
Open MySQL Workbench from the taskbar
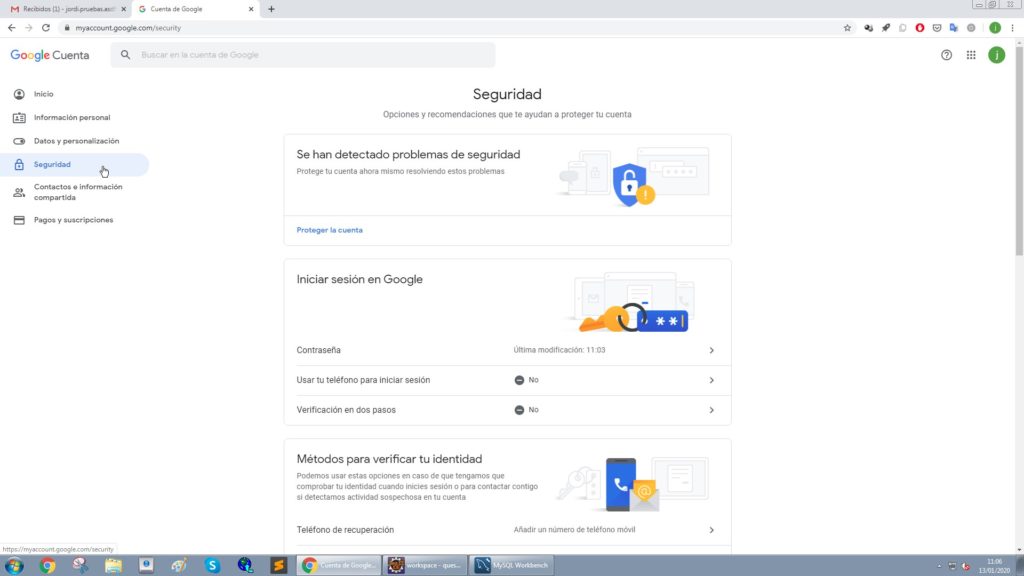coord(510,564)
